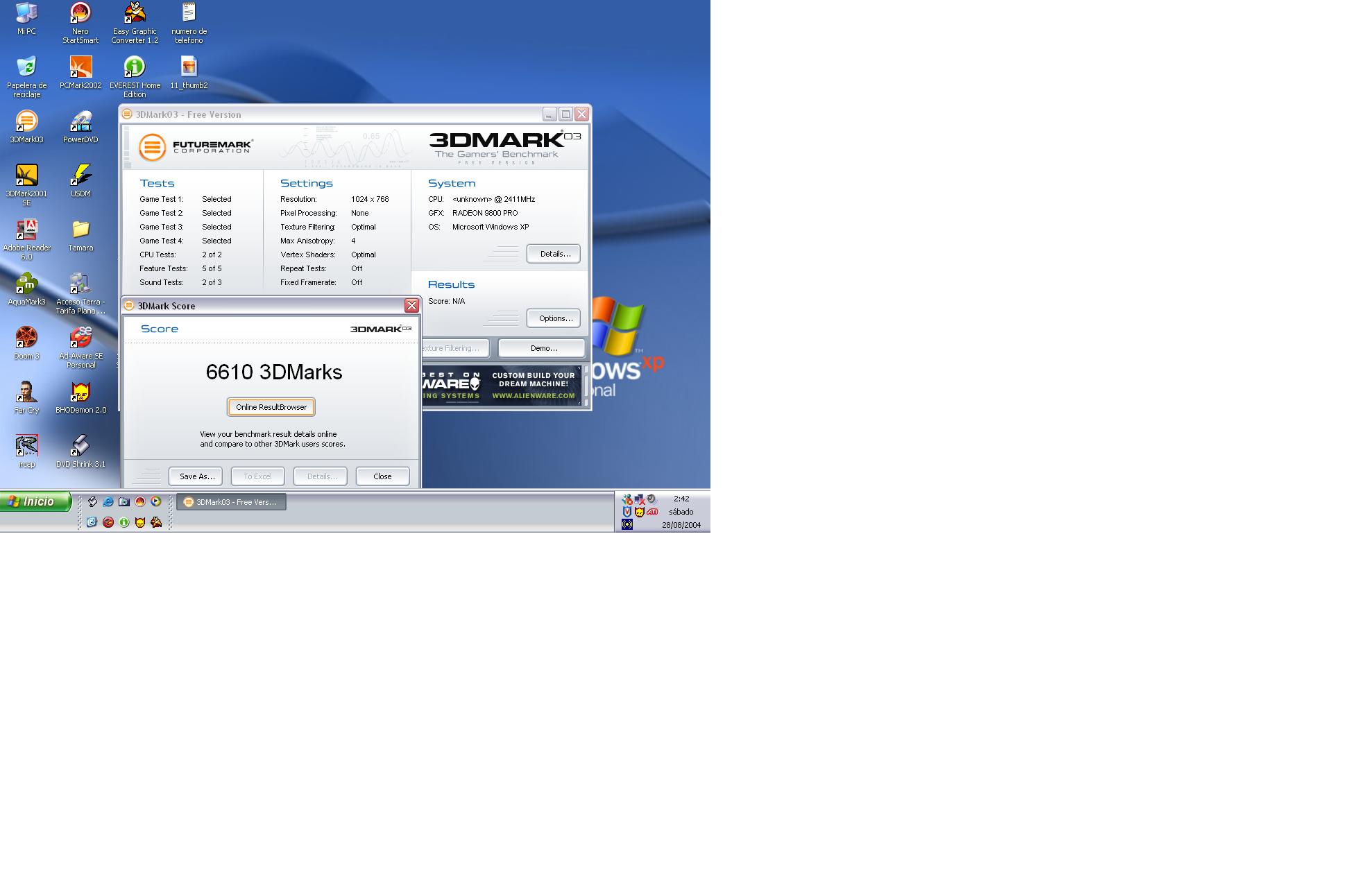Open system Details... in the 3DMark window
The height and width of the screenshot is (896, 1346).
tap(554, 254)
